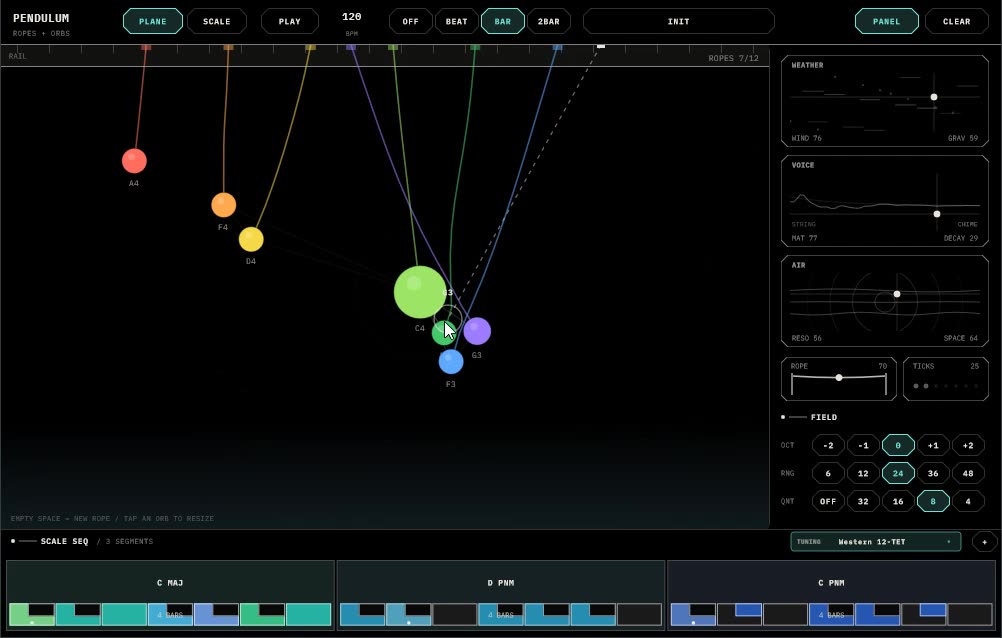
Task: Toggle the PANEL button
Action: point(886,21)
